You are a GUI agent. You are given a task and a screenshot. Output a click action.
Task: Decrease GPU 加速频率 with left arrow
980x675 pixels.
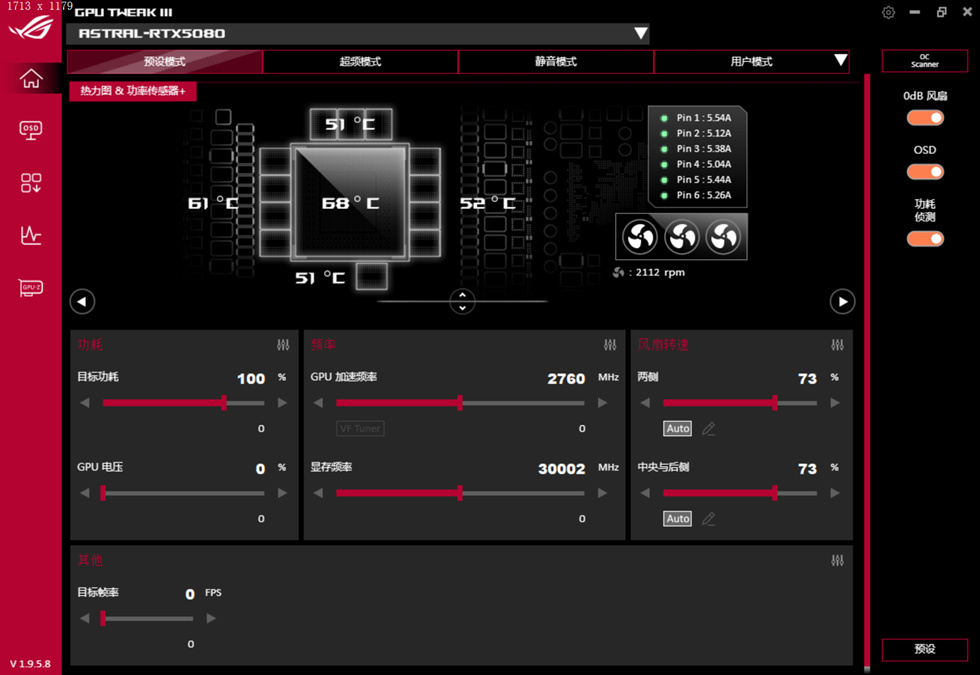[318, 403]
